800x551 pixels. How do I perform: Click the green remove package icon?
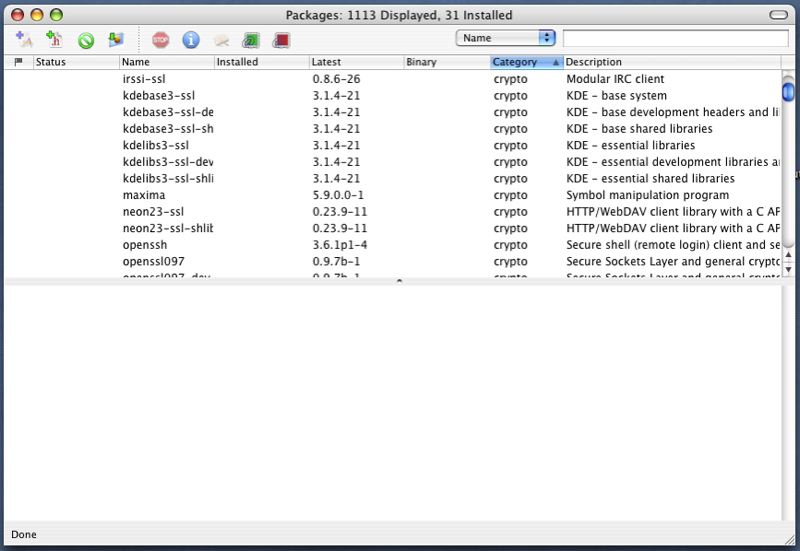point(86,40)
